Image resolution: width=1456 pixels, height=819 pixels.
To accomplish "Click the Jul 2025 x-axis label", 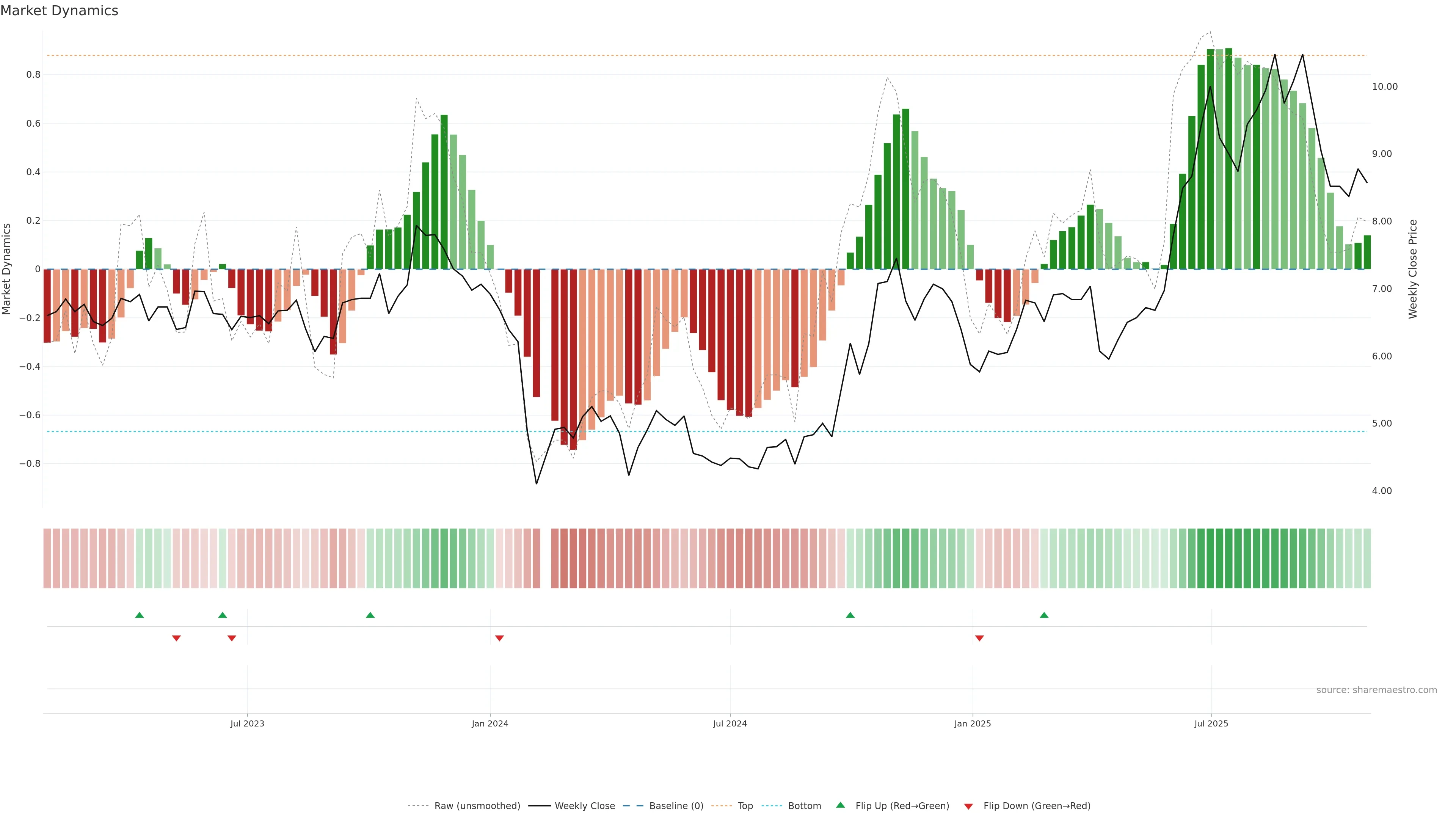I will [1211, 723].
